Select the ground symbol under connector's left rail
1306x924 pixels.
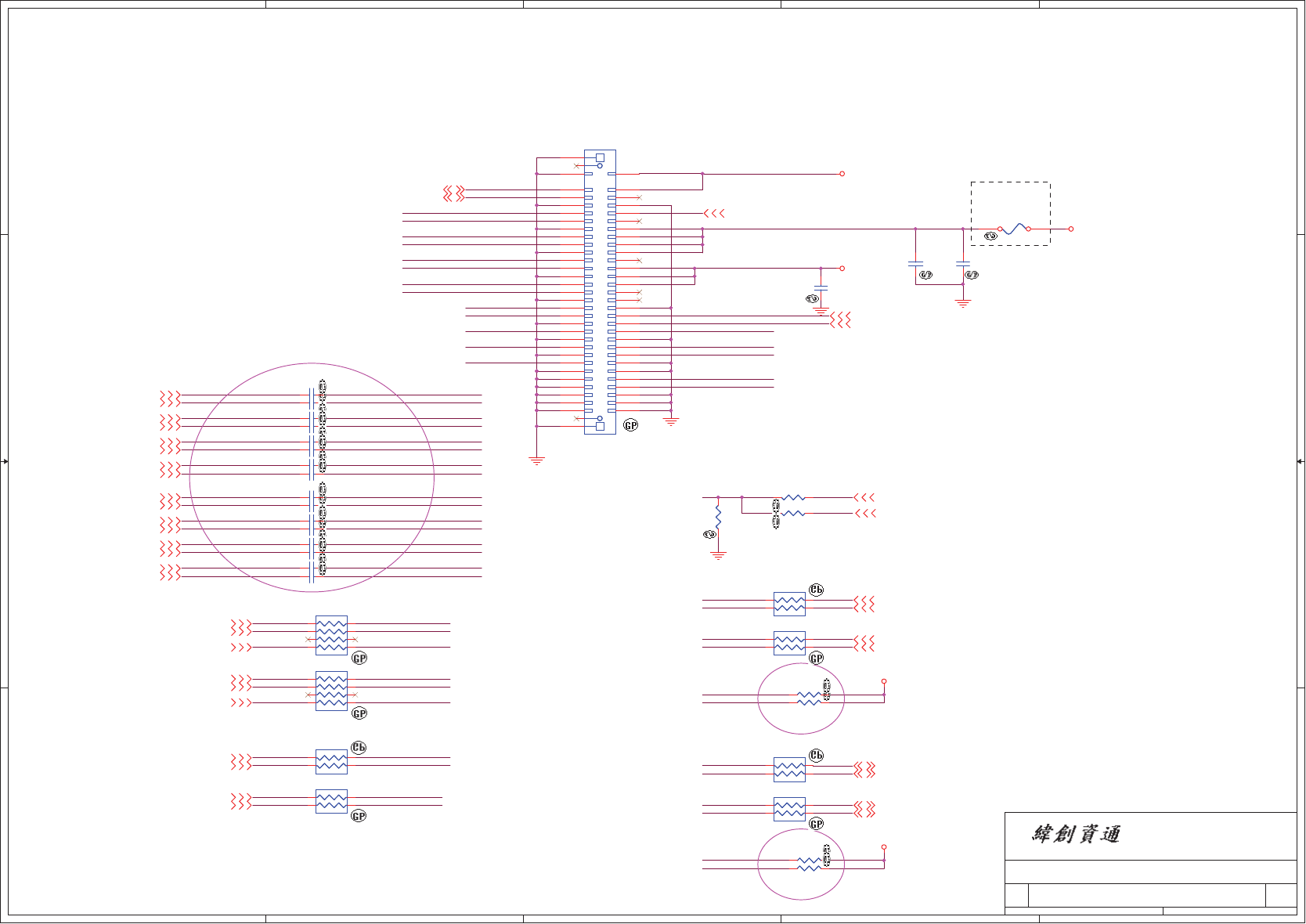(536, 460)
